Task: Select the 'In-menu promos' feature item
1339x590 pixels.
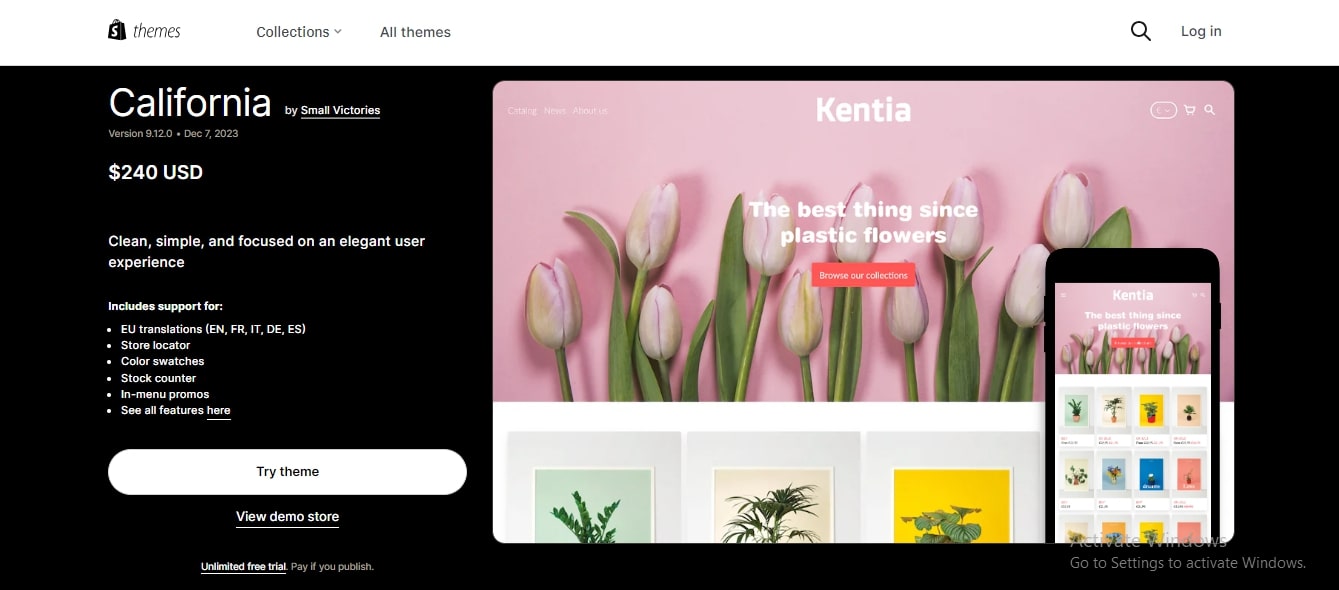Action: pyautogui.click(x=165, y=394)
